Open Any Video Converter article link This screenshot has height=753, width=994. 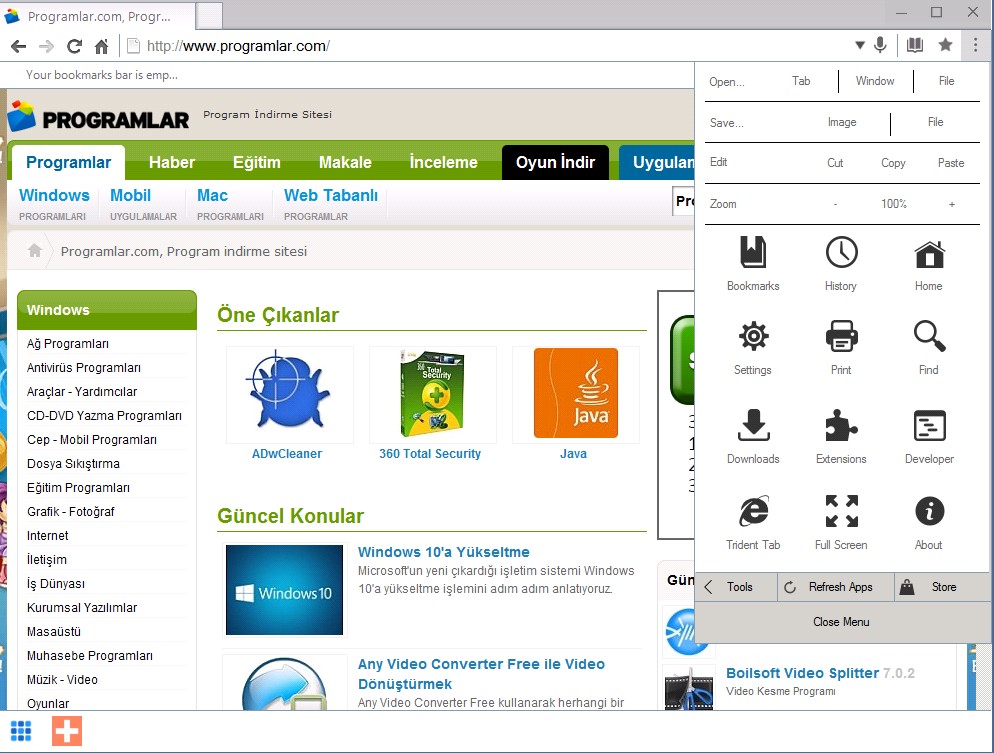click(481, 674)
